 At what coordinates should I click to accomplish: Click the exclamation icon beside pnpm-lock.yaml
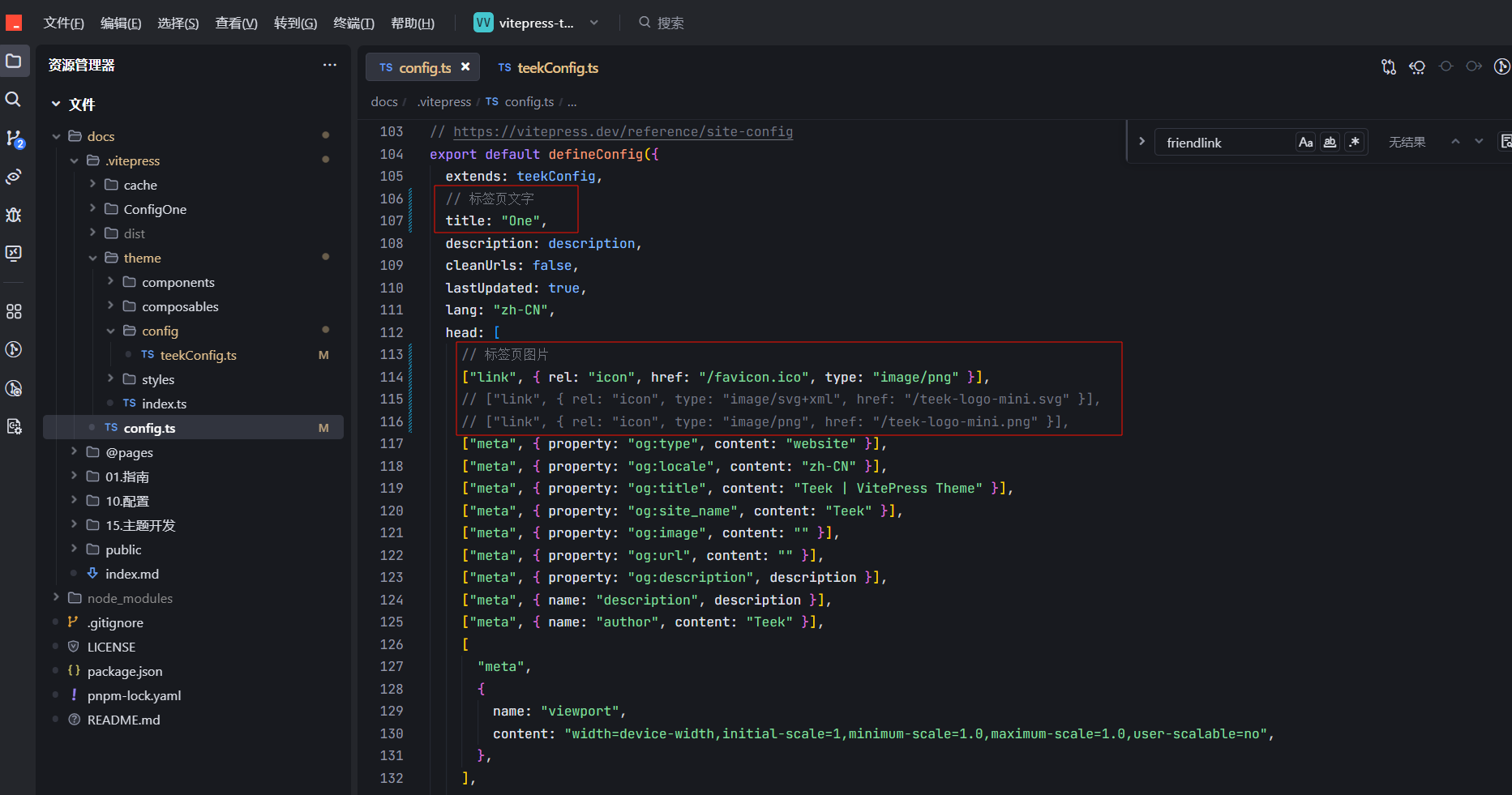coord(74,695)
